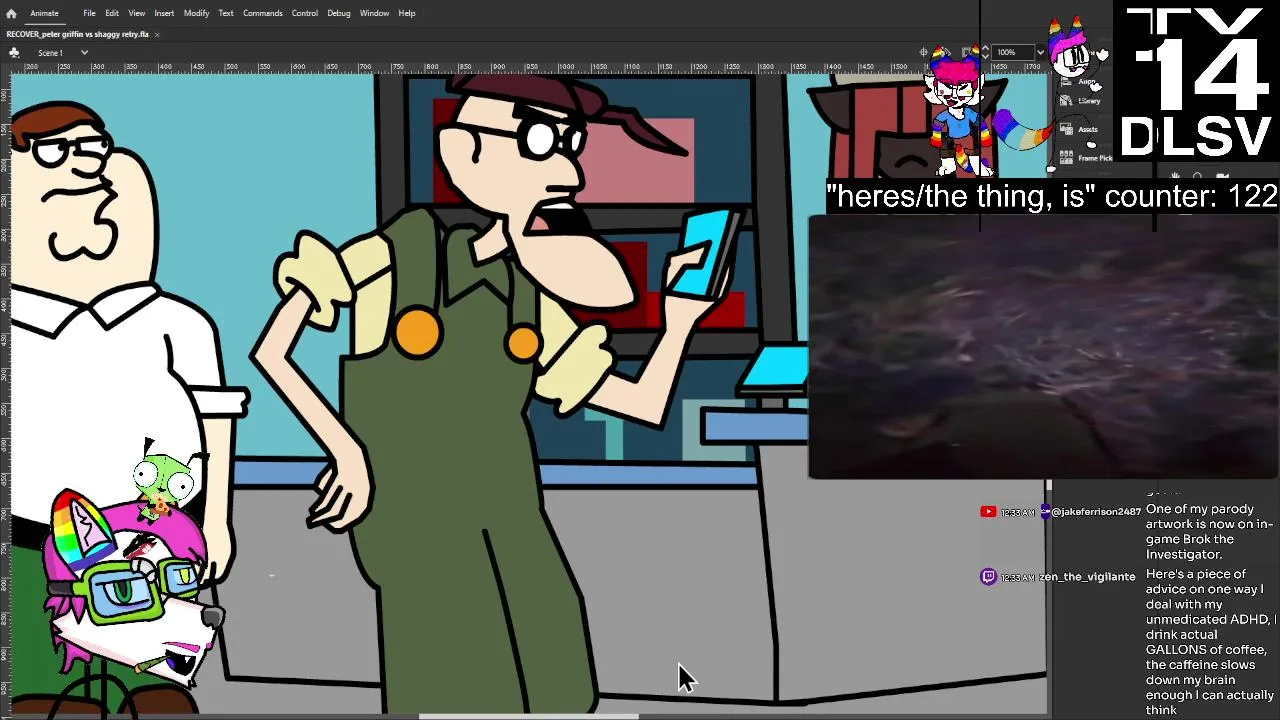1280x720 pixels.
Task: Click the Twitch icon beside zen_the_vigilante message
Action: [x=988, y=577]
